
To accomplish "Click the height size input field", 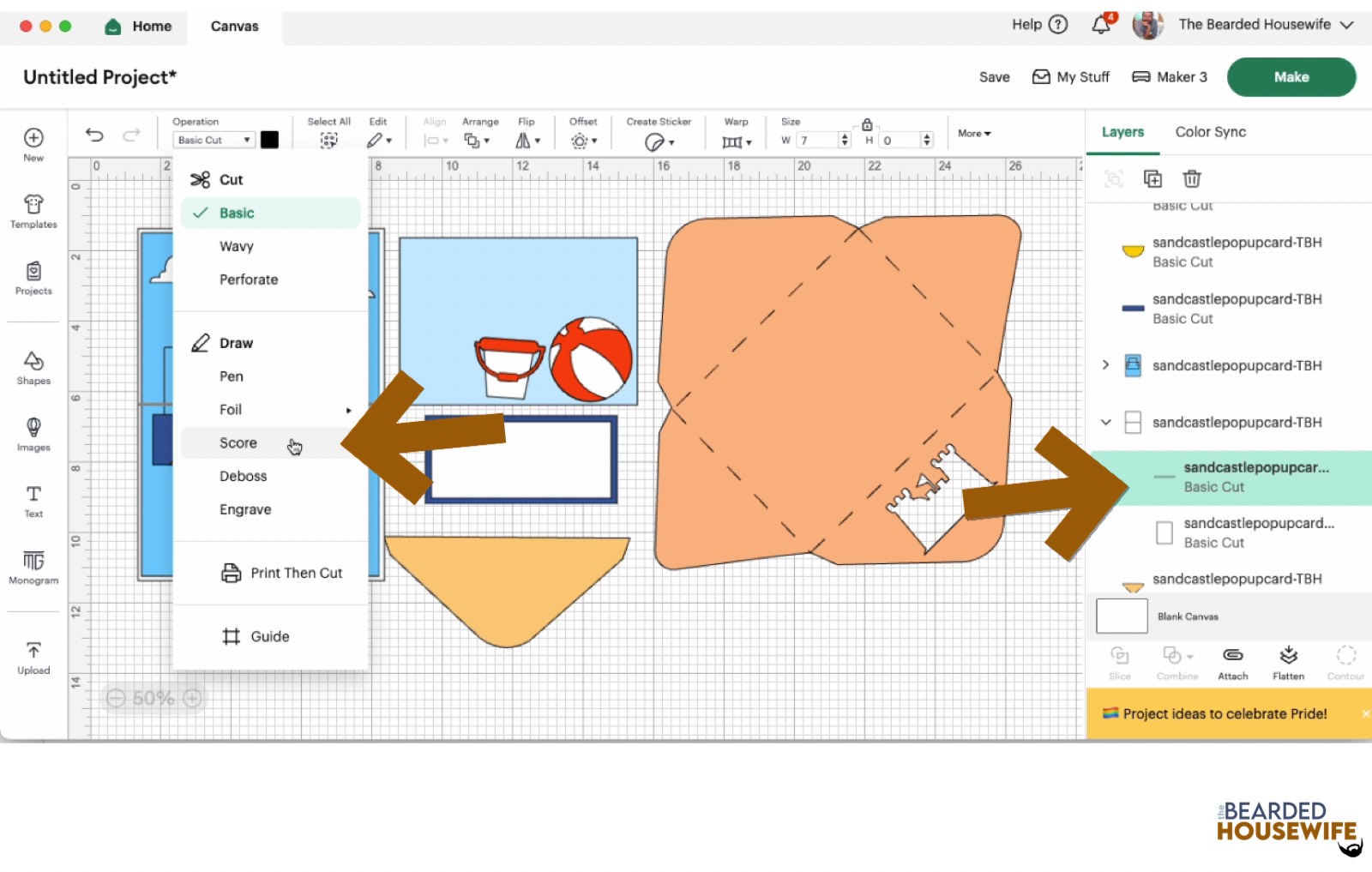I will (899, 140).
